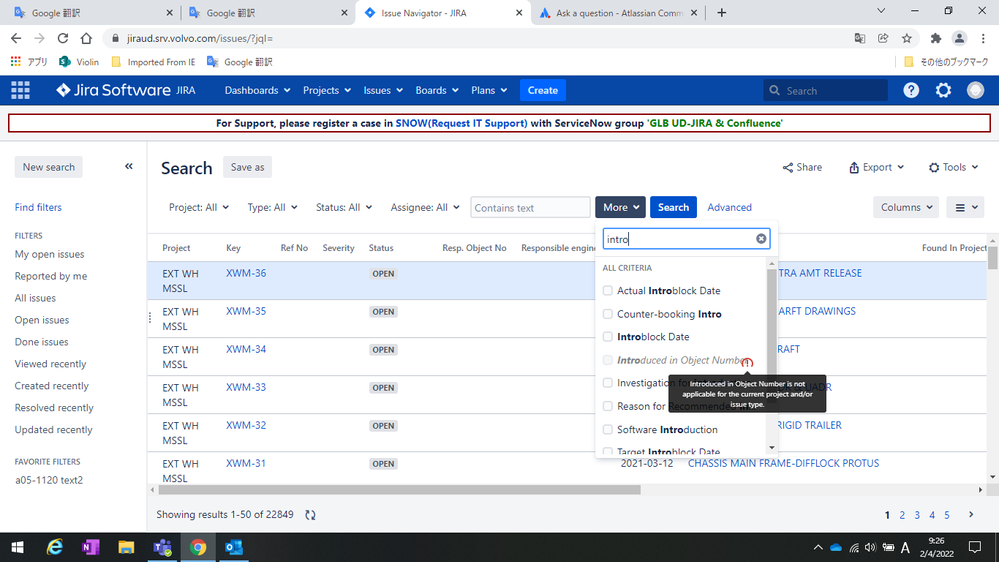
Task: Open the share page icon in address bar
Action: [883, 38]
